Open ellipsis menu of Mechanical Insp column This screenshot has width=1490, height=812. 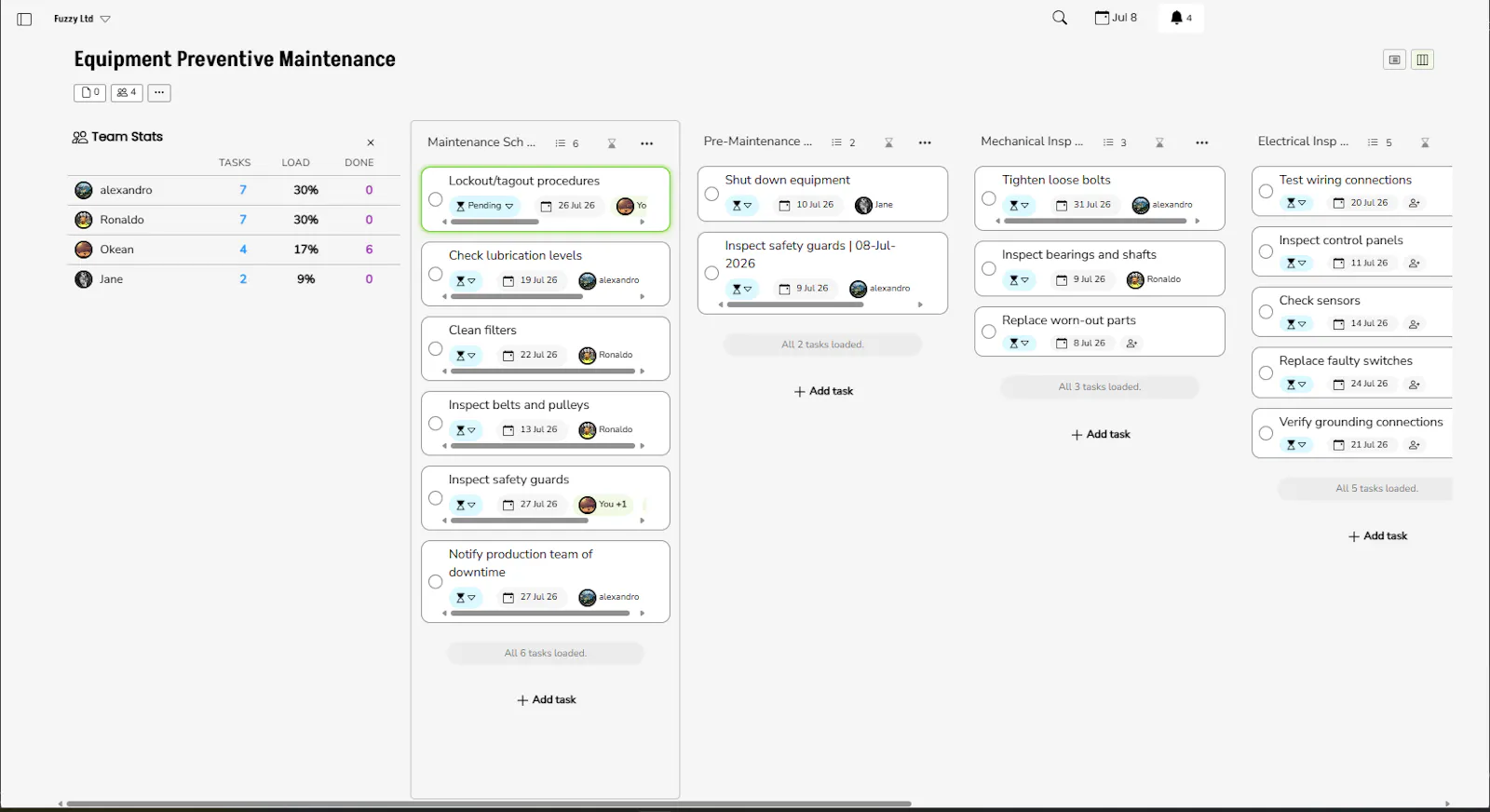(x=1202, y=142)
